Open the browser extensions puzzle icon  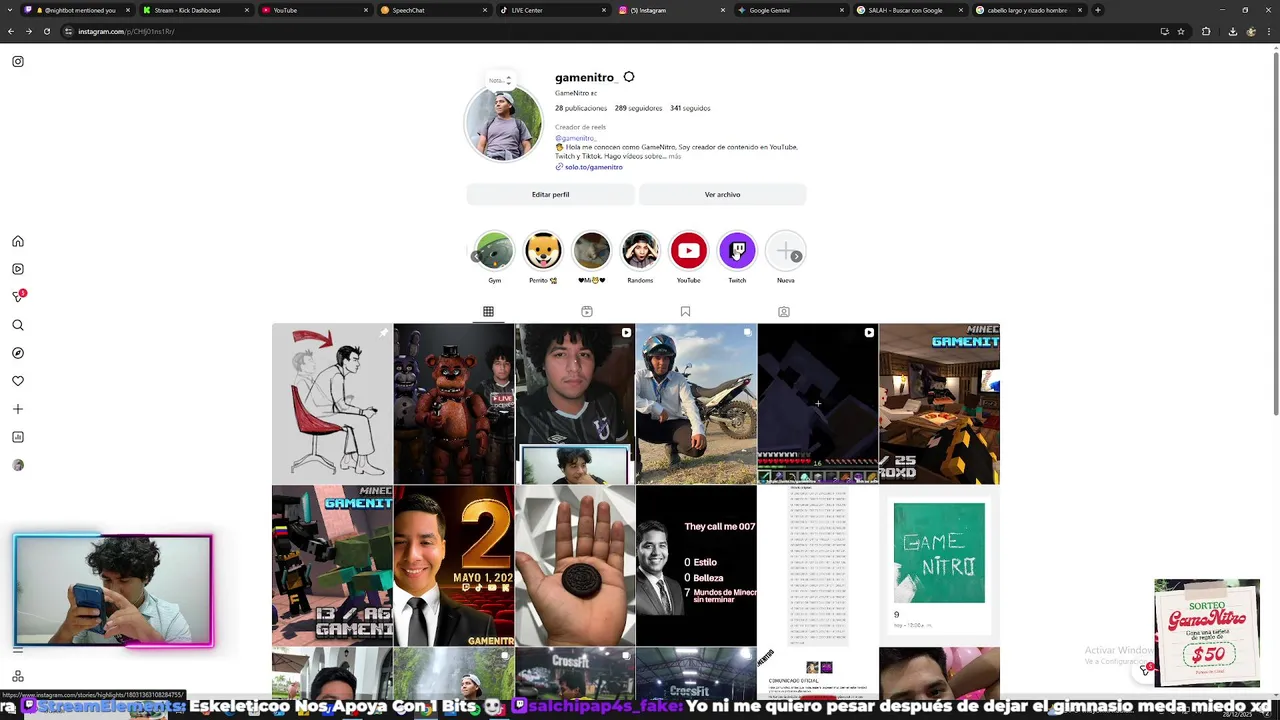1206,31
